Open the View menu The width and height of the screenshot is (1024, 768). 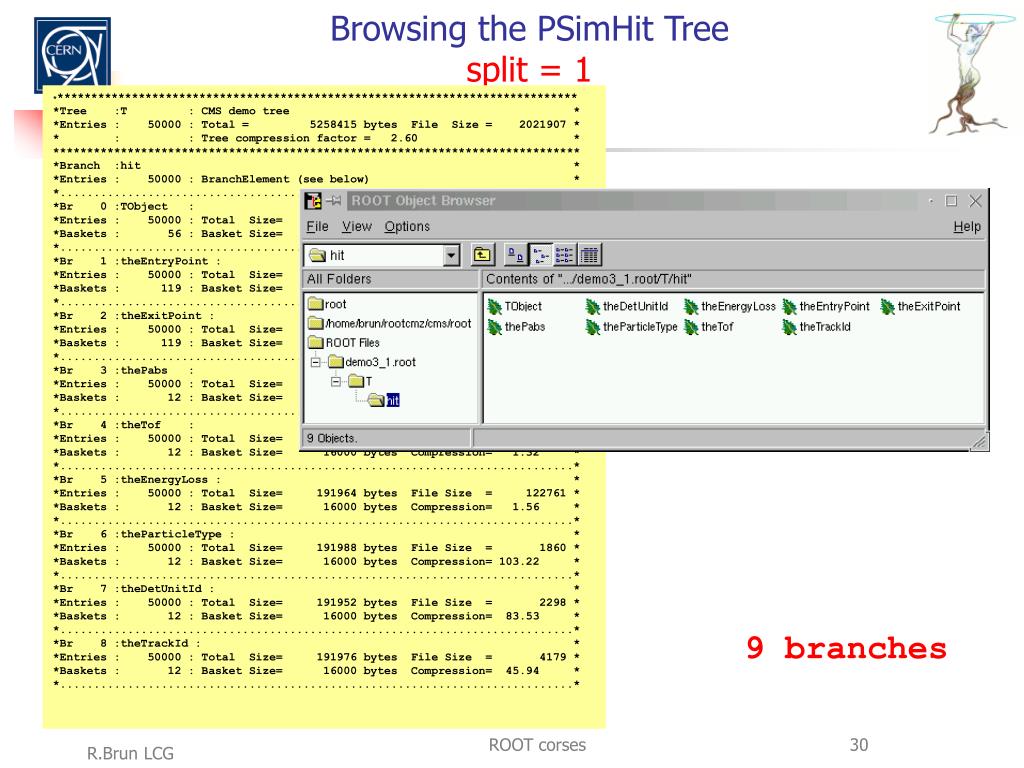357,227
